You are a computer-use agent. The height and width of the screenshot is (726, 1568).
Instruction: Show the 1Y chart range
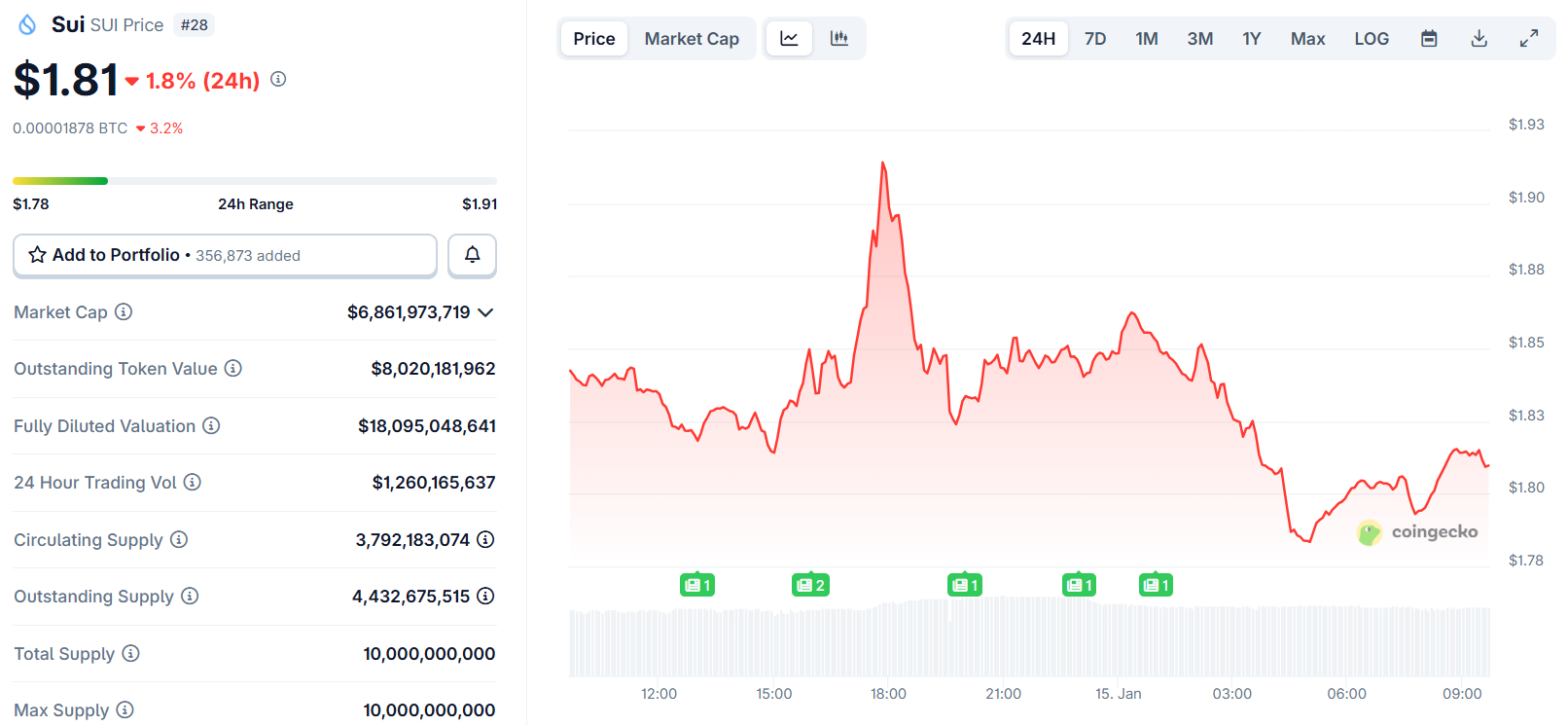(1251, 39)
